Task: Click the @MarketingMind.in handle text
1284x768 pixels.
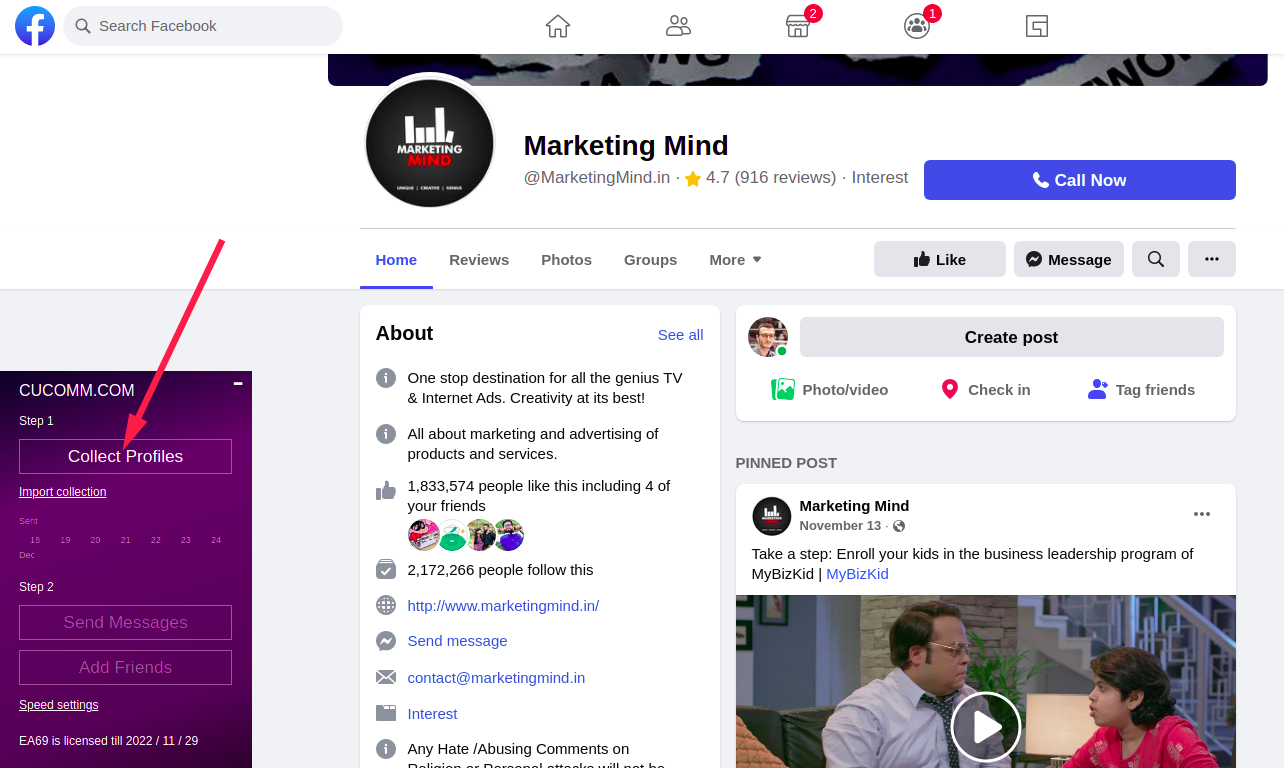Action: pos(597,178)
